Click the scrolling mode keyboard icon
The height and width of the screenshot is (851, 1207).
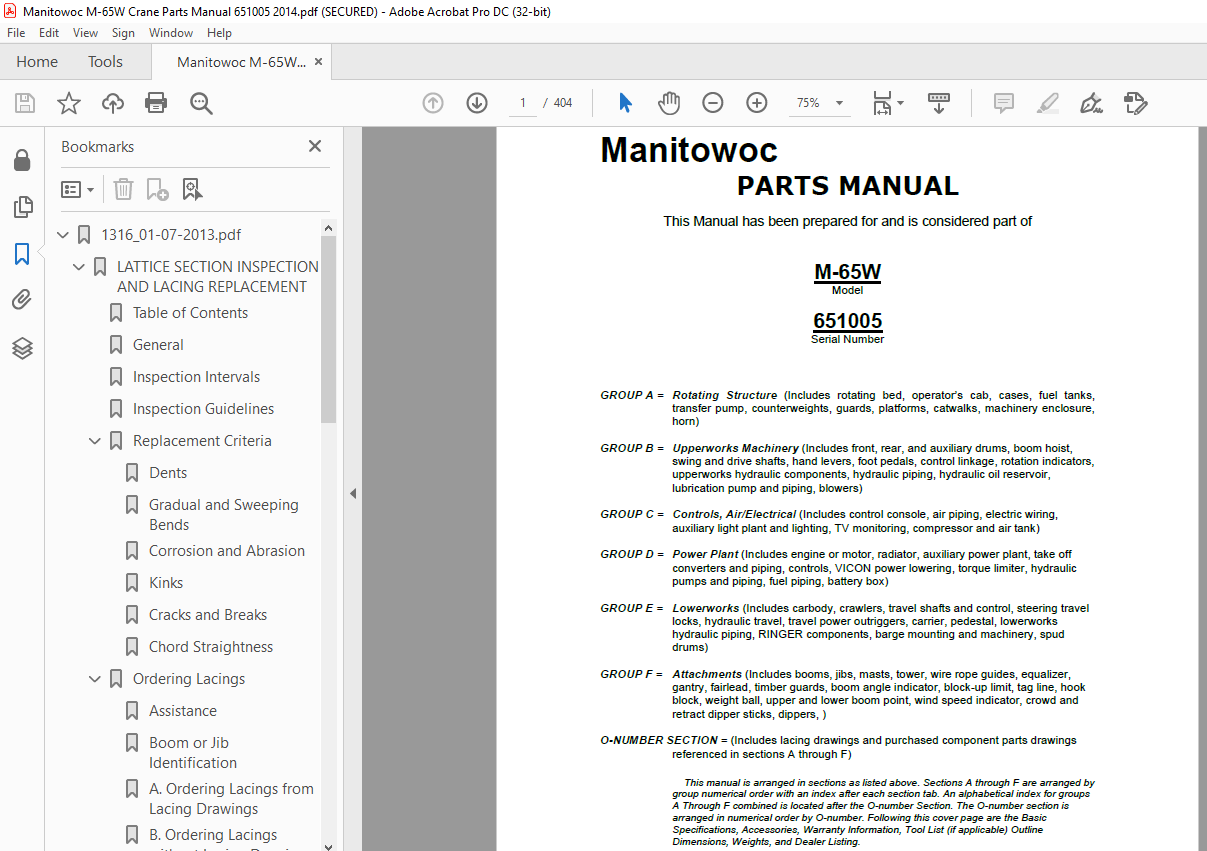tap(939, 103)
